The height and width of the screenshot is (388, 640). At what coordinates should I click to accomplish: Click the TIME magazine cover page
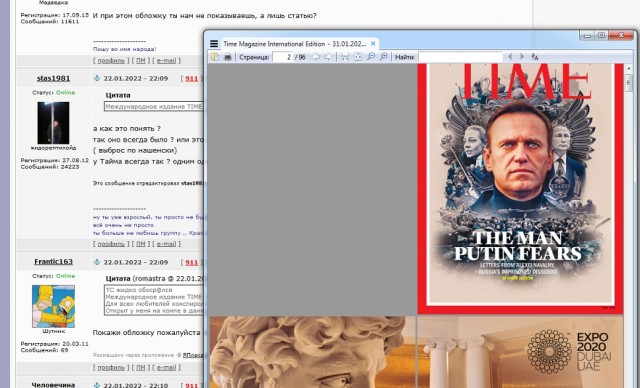[520, 188]
